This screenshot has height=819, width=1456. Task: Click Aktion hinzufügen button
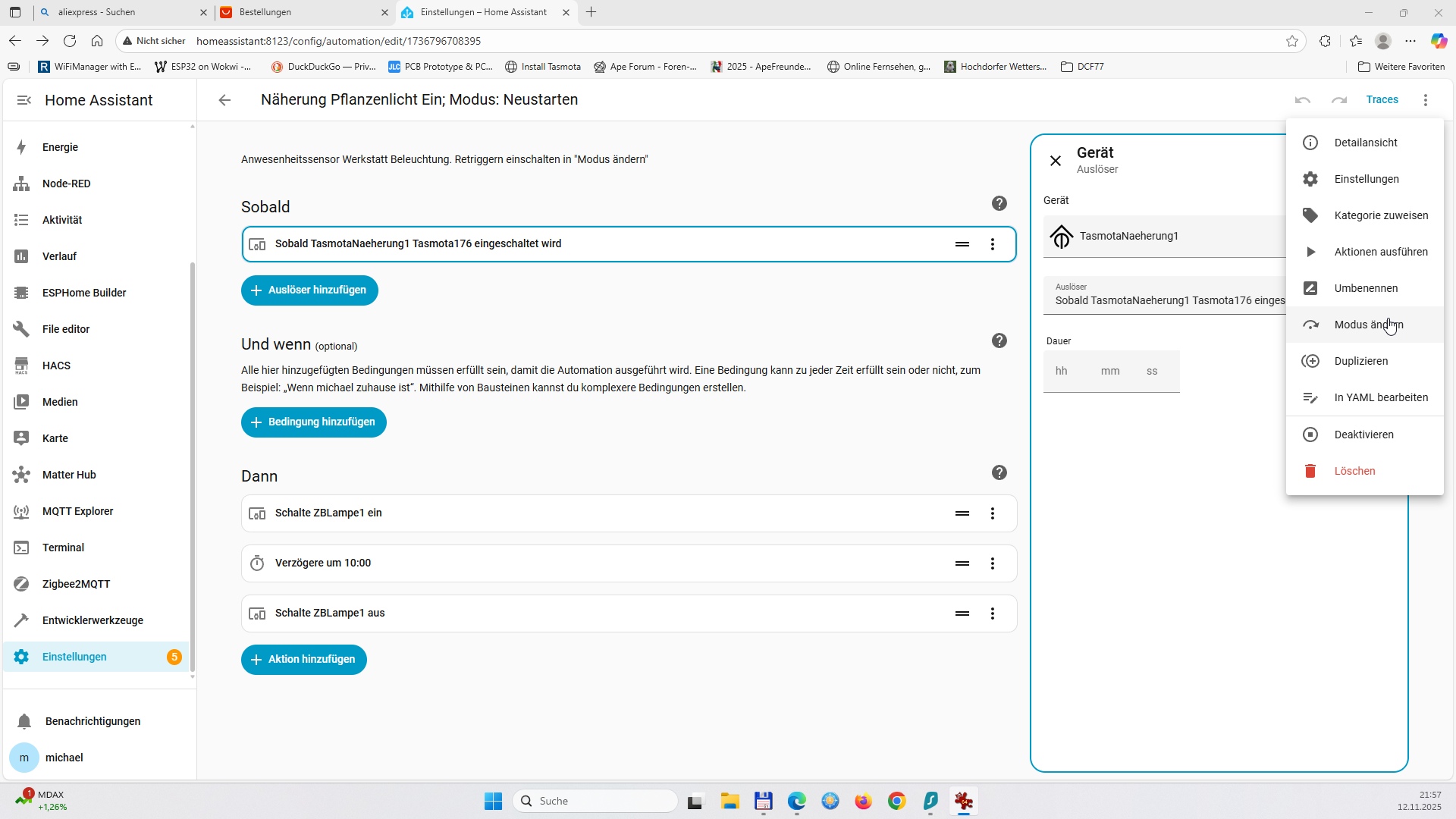(x=304, y=660)
